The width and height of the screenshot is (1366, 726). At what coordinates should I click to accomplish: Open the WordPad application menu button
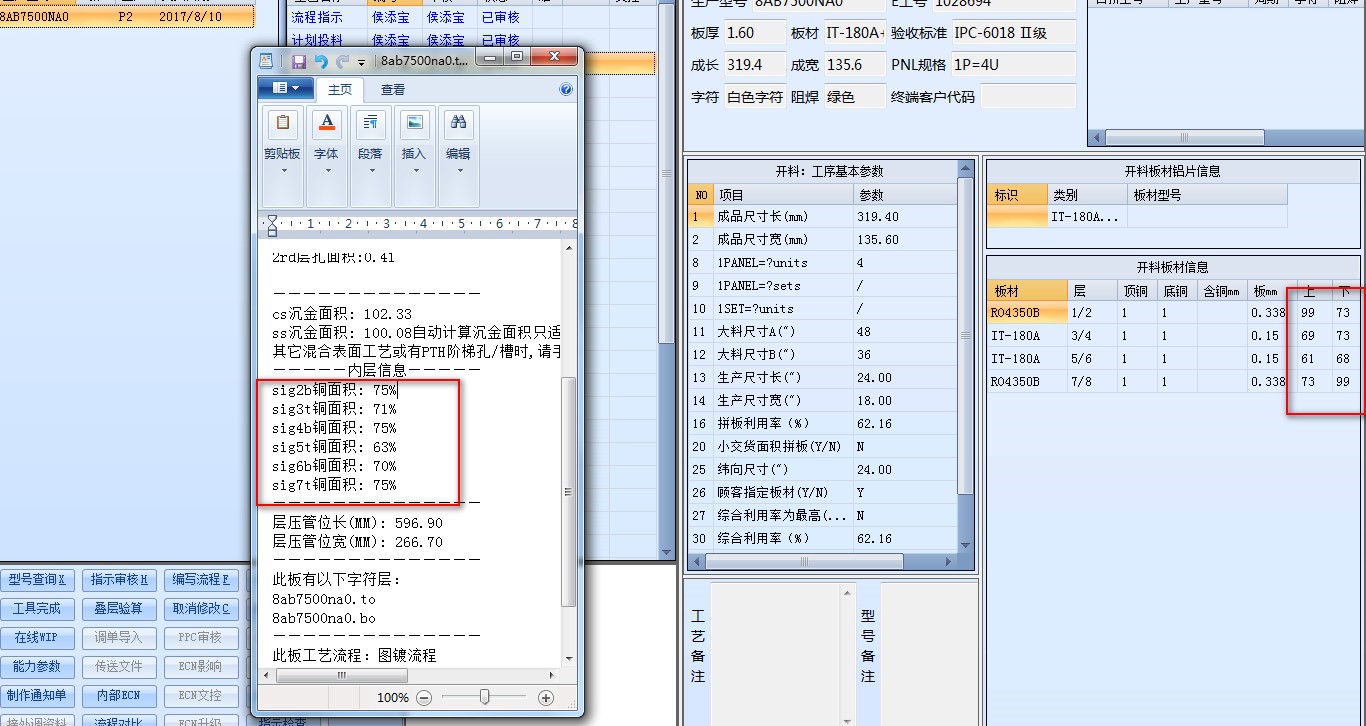click(285, 89)
